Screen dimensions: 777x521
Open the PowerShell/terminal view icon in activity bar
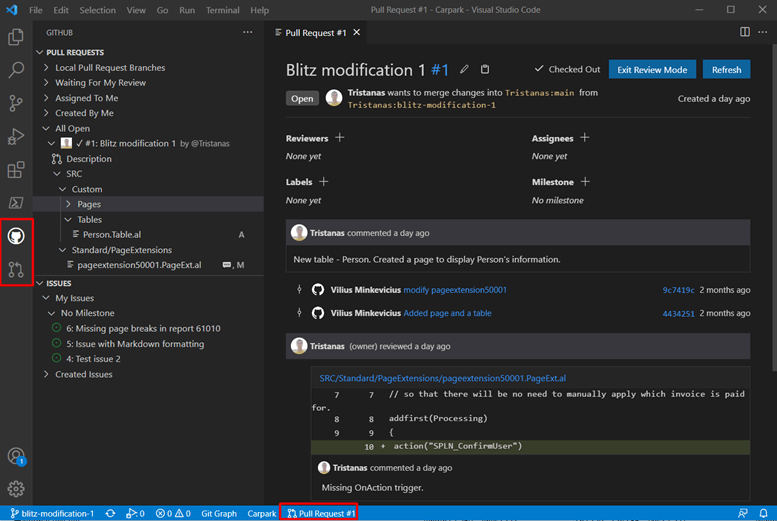(x=16, y=203)
